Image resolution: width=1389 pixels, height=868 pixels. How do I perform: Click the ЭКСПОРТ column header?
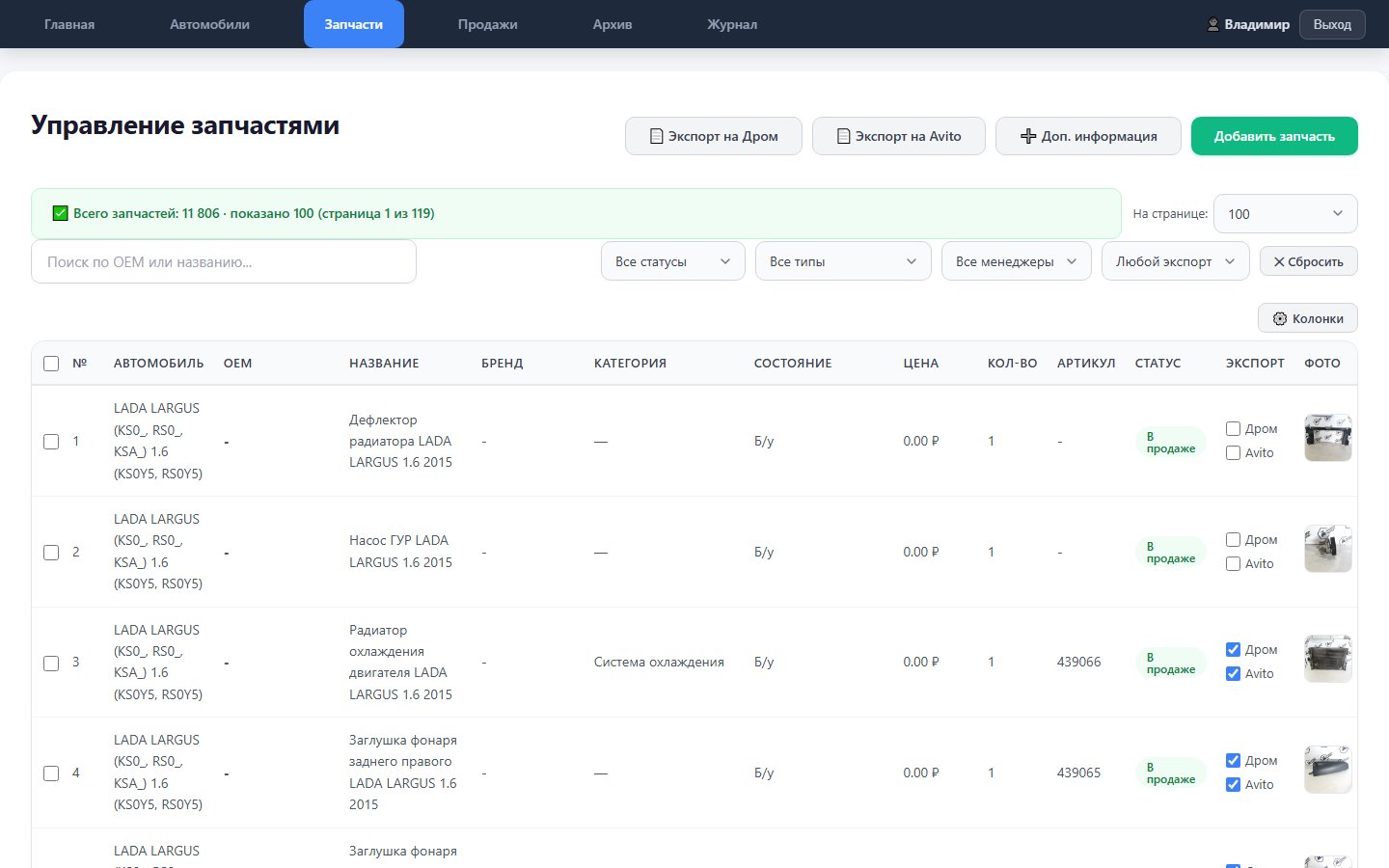pos(1255,364)
